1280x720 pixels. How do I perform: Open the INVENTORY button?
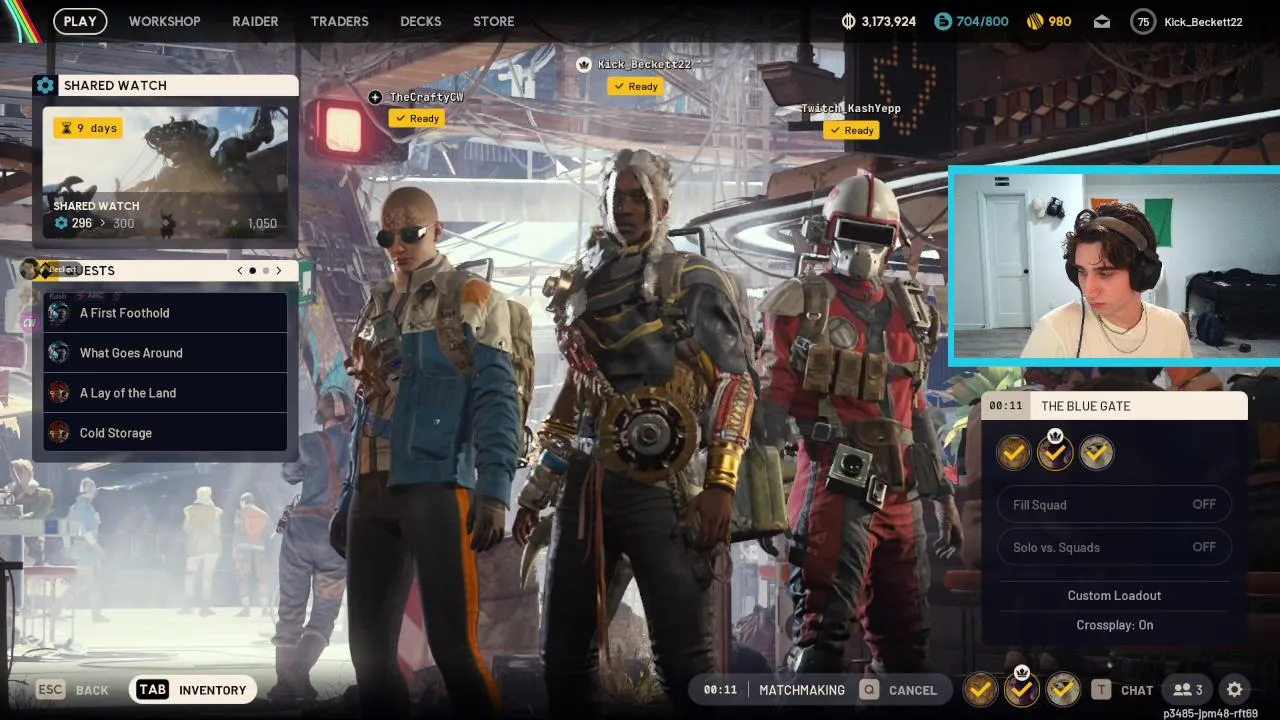[192, 690]
